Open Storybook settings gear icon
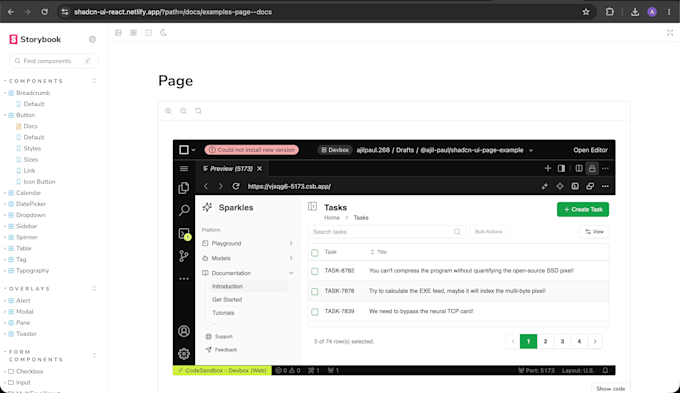 (92, 39)
